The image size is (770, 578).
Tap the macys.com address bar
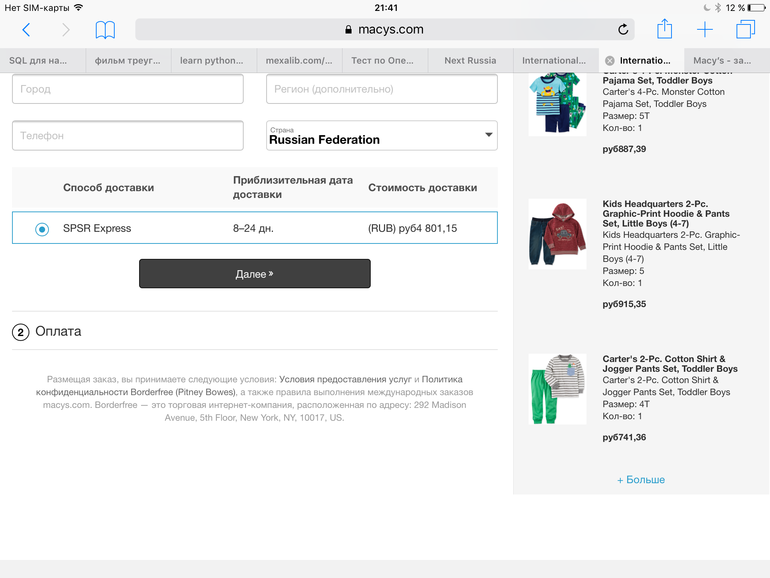point(385,29)
